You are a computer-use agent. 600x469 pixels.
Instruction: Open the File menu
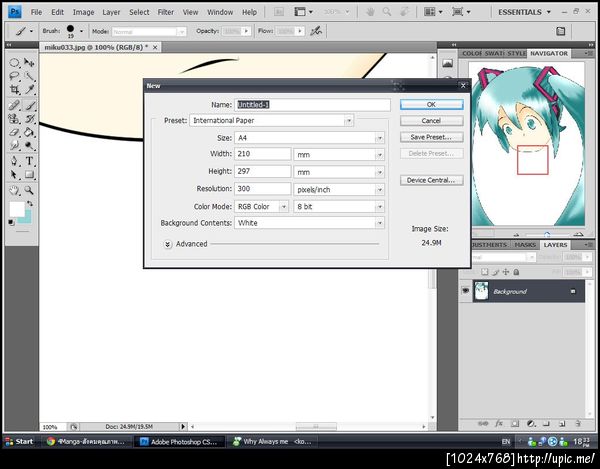coord(36,12)
